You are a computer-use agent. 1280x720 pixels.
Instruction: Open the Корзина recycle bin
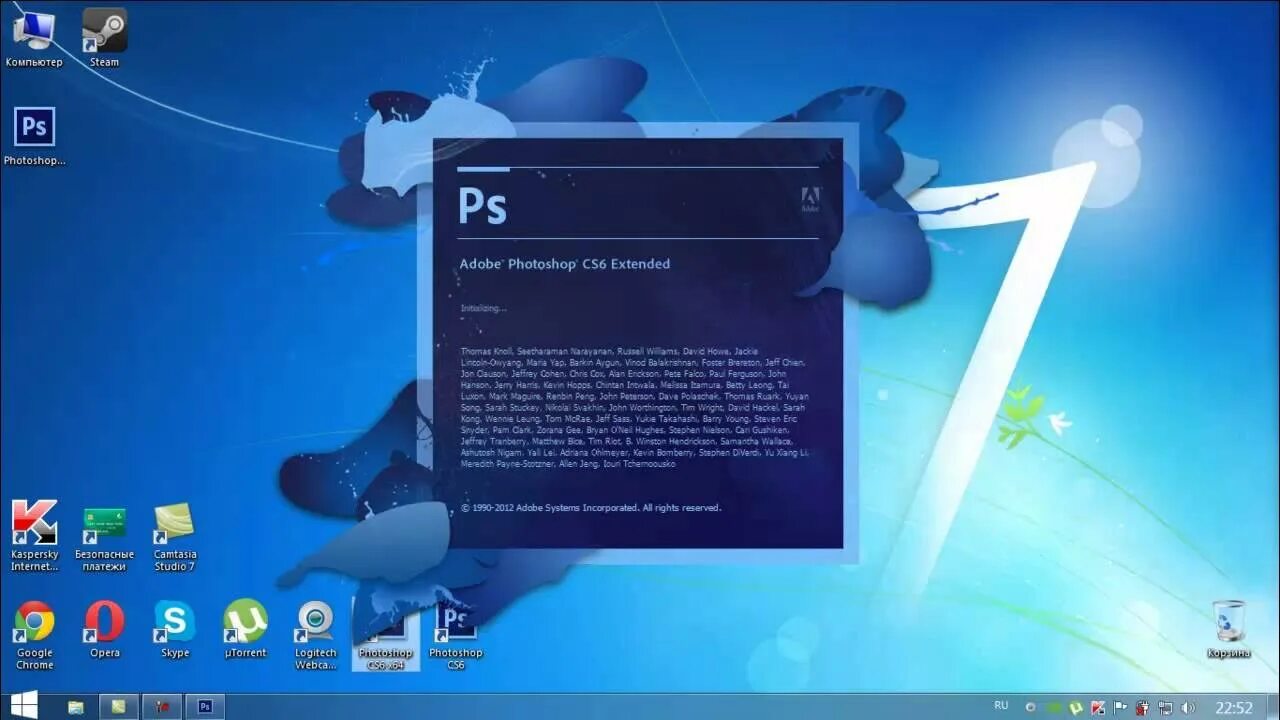coord(1228,629)
